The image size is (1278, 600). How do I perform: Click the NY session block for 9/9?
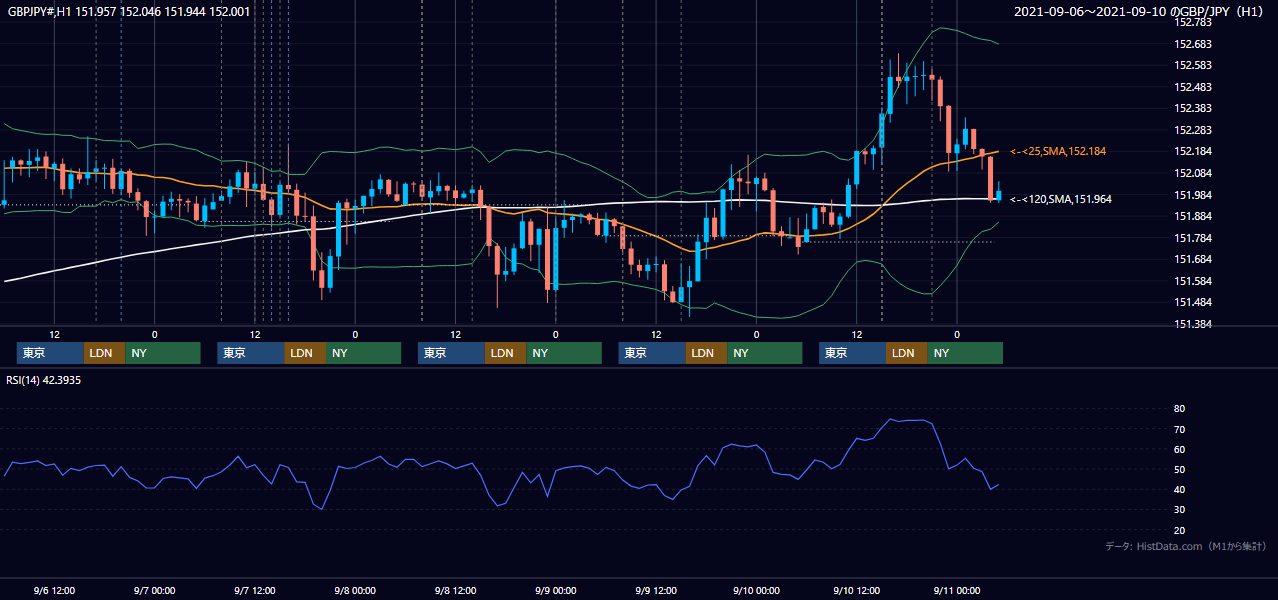765,353
